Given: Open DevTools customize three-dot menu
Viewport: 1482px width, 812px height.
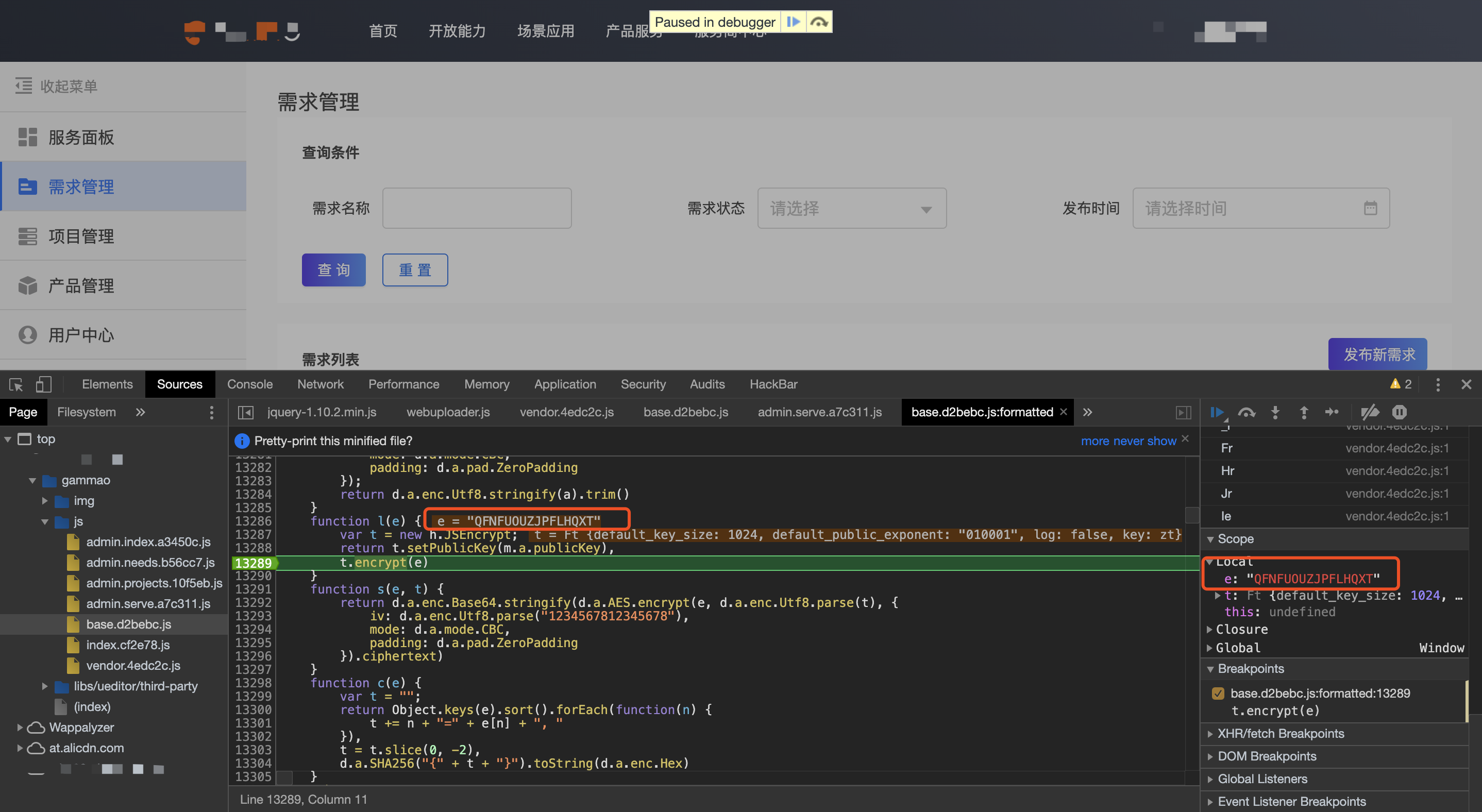Looking at the screenshot, I should point(1438,384).
